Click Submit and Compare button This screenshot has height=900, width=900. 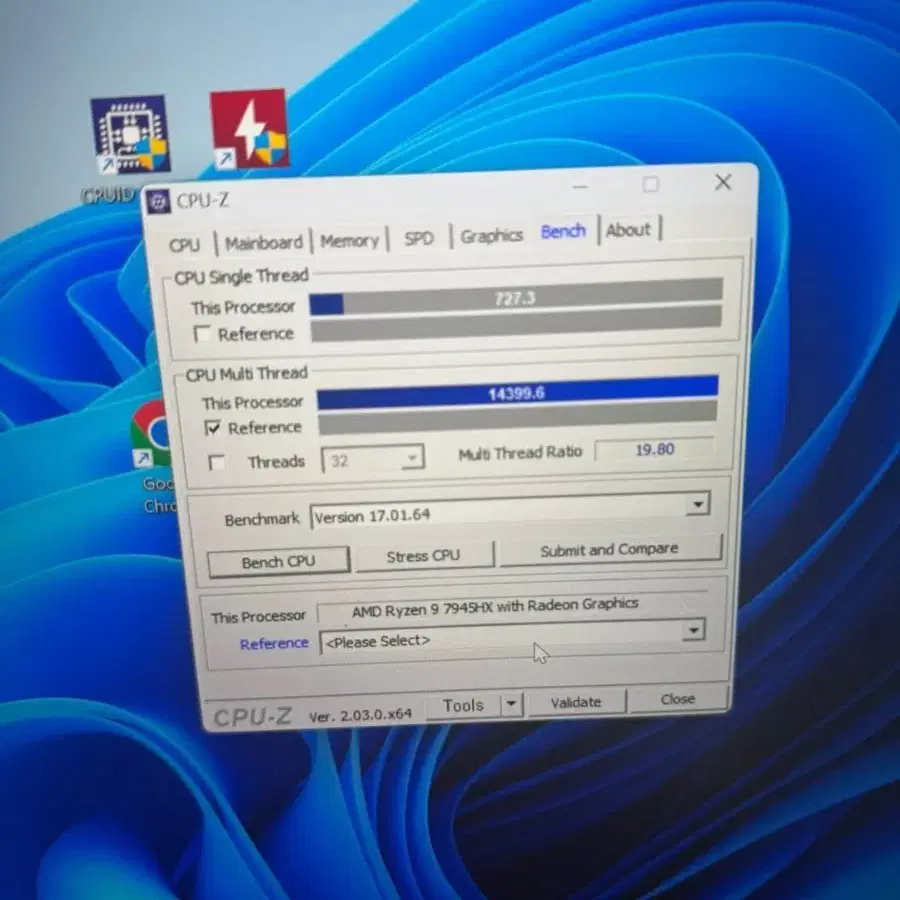point(610,550)
